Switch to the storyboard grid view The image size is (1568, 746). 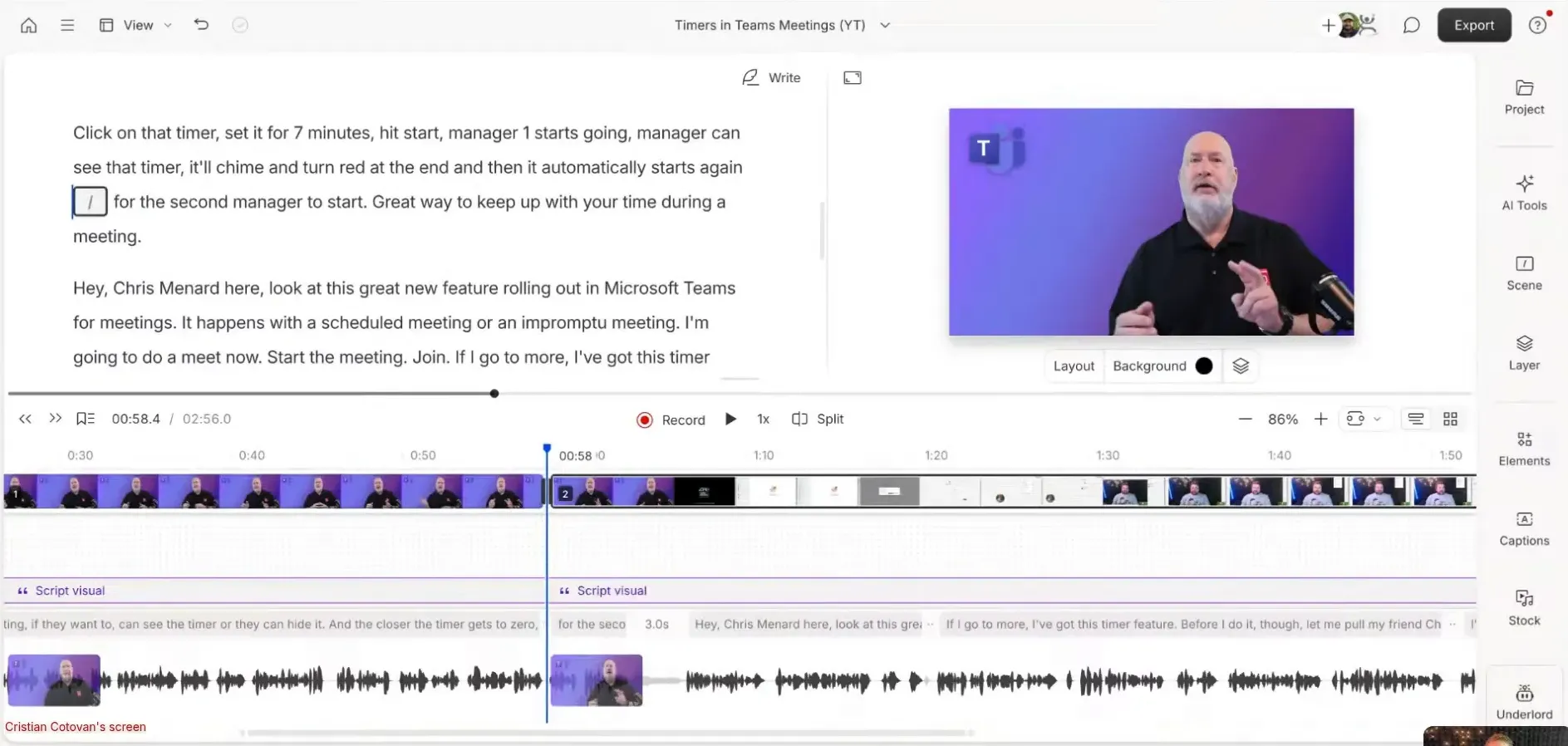coord(1450,419)
